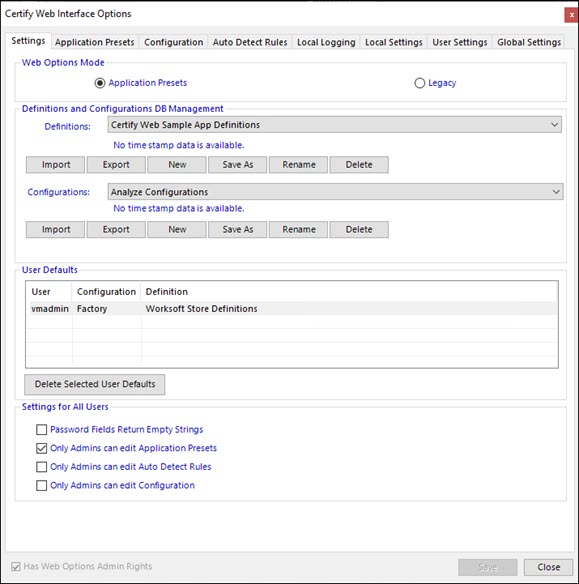Switch to the Local Settings tab
This screenshot has height=584, width=579.
394,42
